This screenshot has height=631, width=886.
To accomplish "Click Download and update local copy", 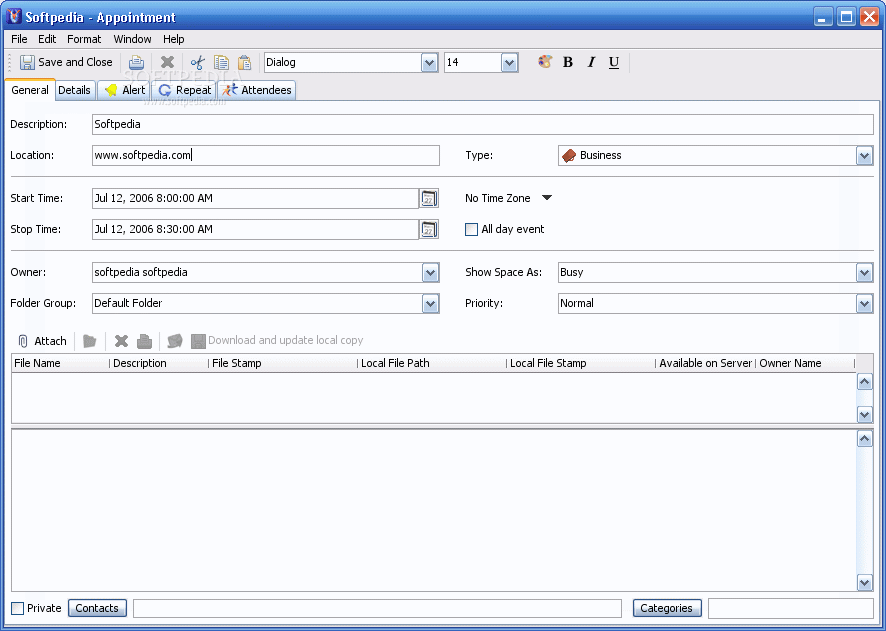I will coord(277,341).
